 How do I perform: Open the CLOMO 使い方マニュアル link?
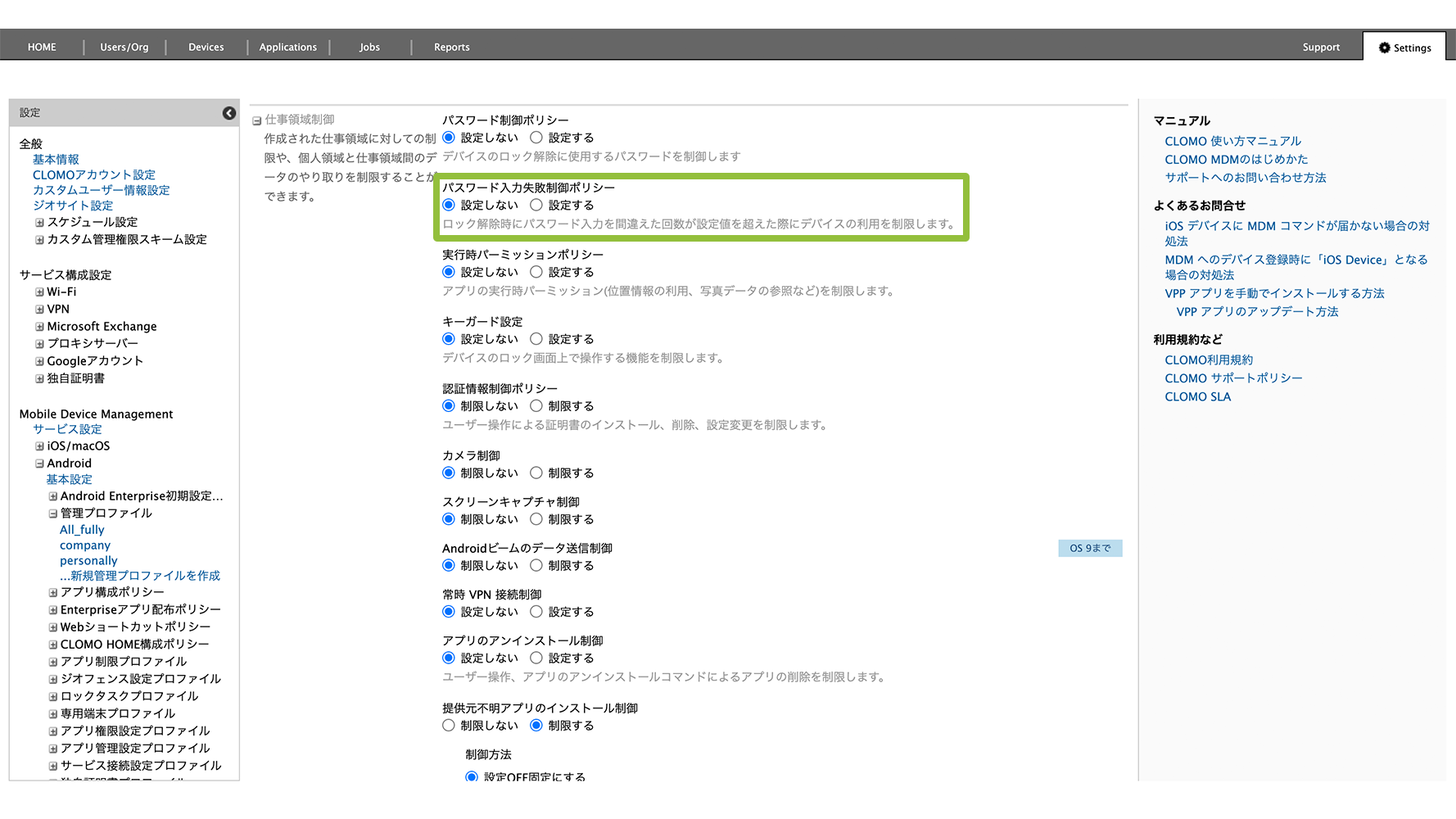tap(1232, 141)
